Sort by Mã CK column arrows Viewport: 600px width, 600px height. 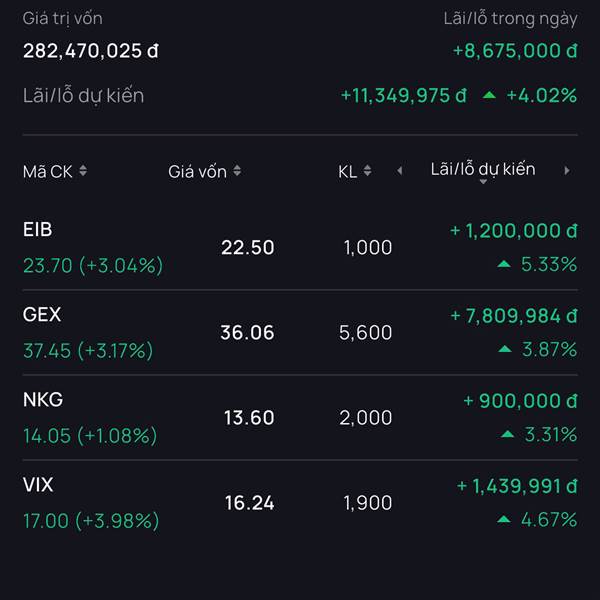click(x=83, y=172)
